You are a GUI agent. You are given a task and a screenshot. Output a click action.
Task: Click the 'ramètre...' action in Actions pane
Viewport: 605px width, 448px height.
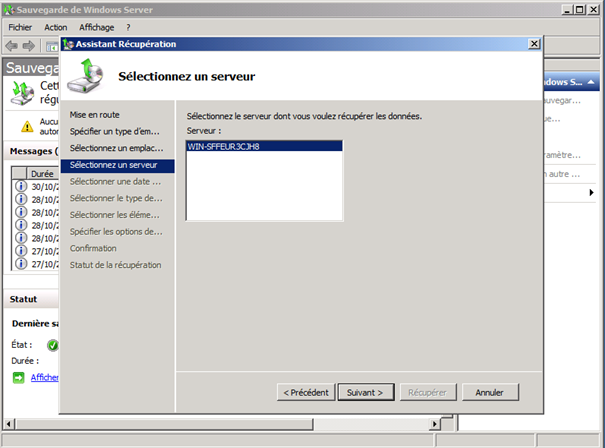563,155
